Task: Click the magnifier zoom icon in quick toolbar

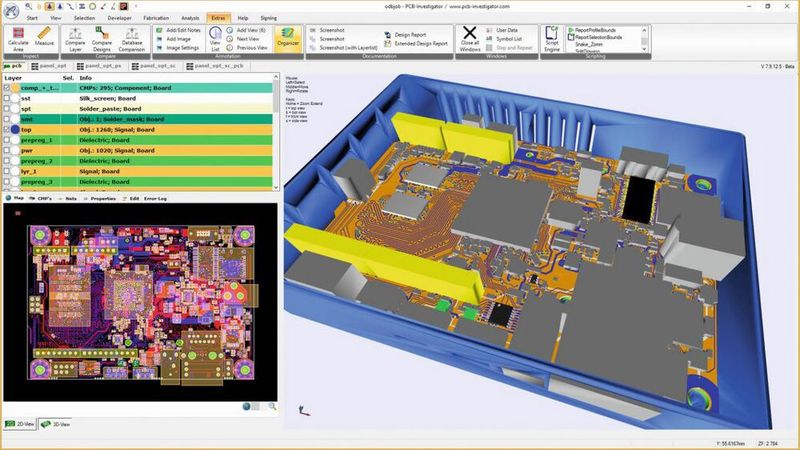Action: (x=29, y=6)
